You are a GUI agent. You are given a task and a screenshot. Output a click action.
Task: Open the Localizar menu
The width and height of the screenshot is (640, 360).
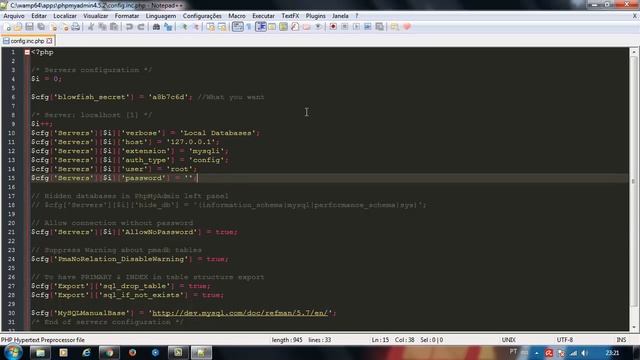pos(65,16)
